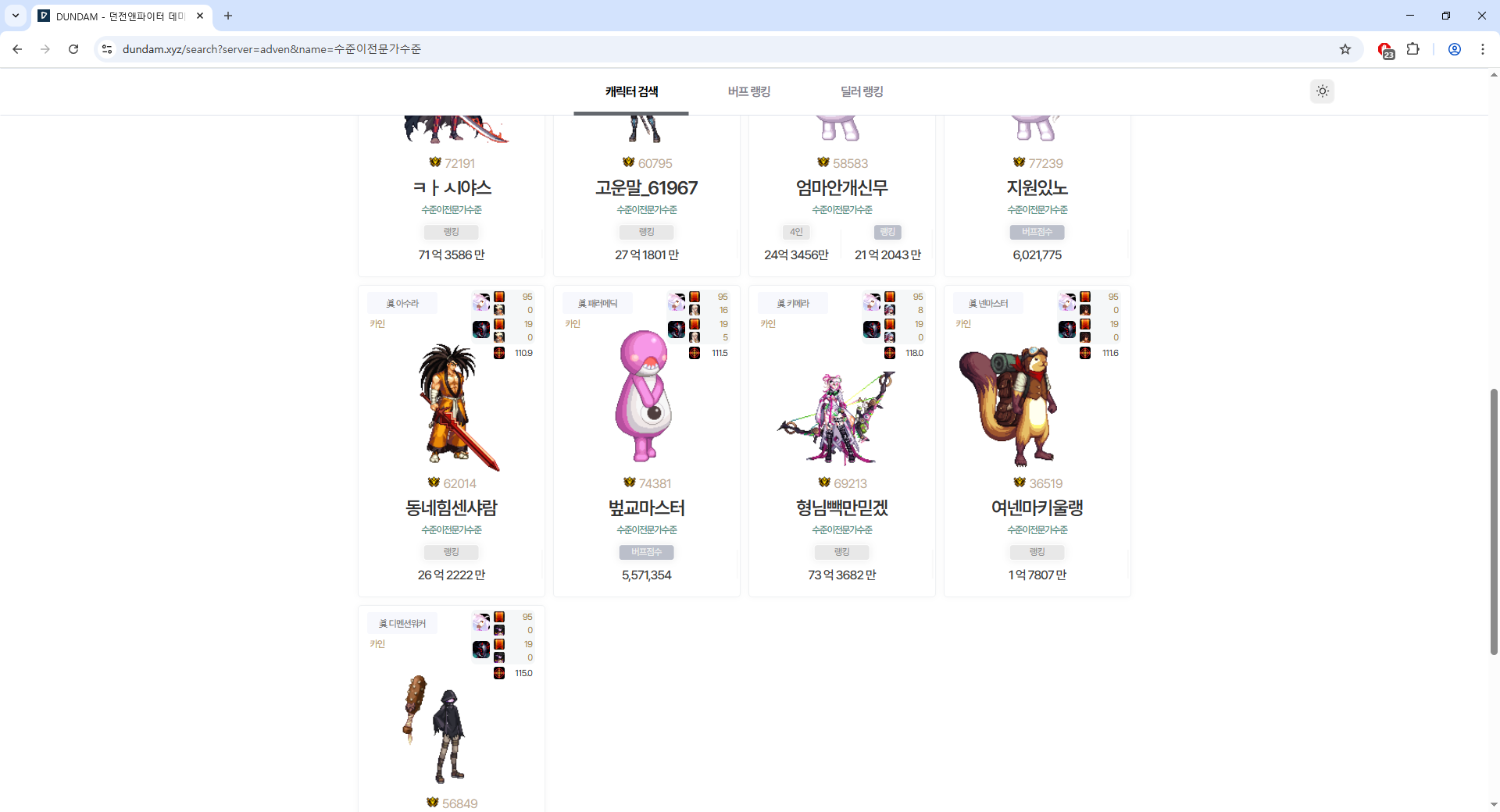
Task: Expand the tab search dropdown arrow
Action: coord(16,16)
